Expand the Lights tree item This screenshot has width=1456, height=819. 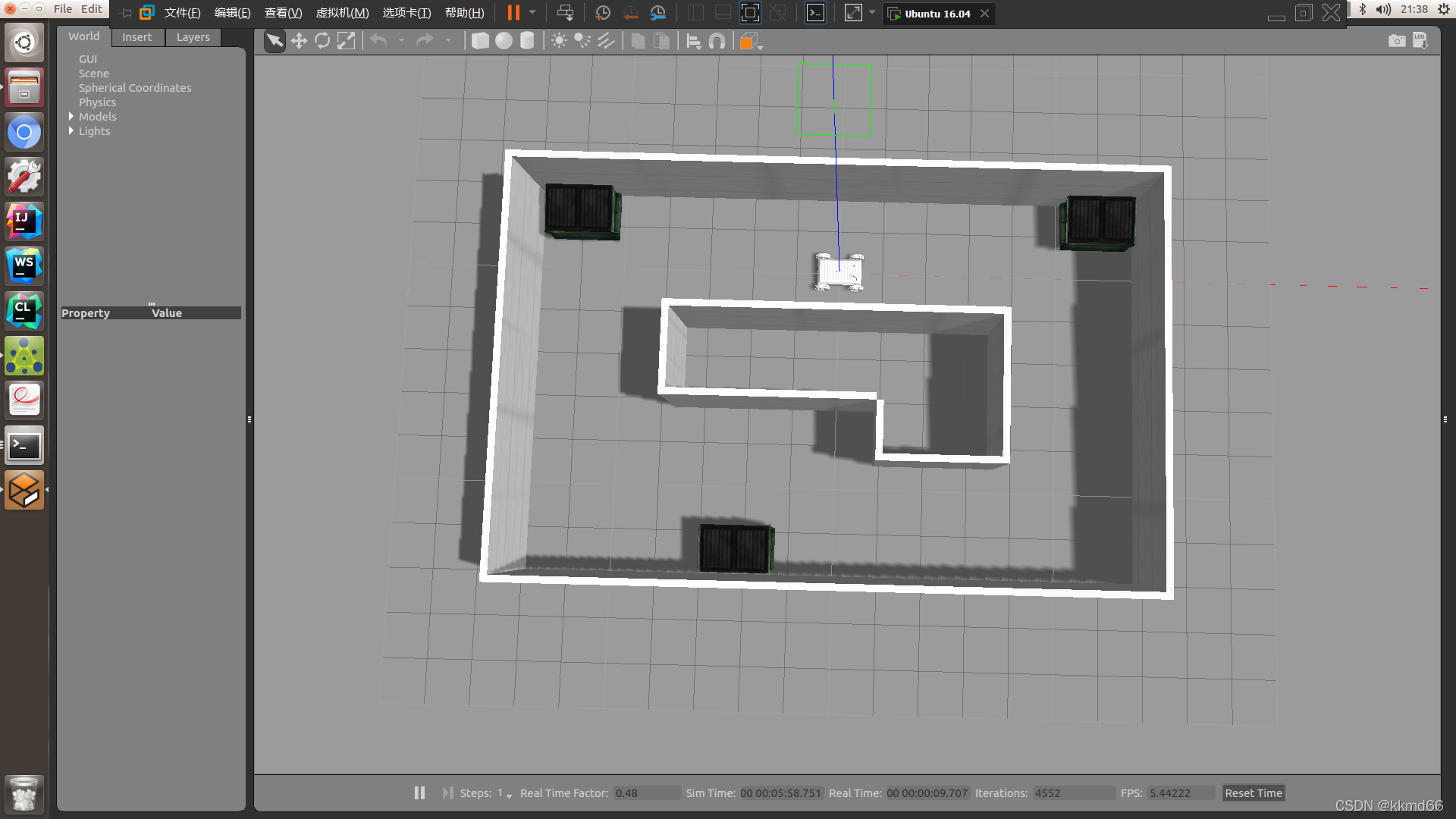pos(71,131)
